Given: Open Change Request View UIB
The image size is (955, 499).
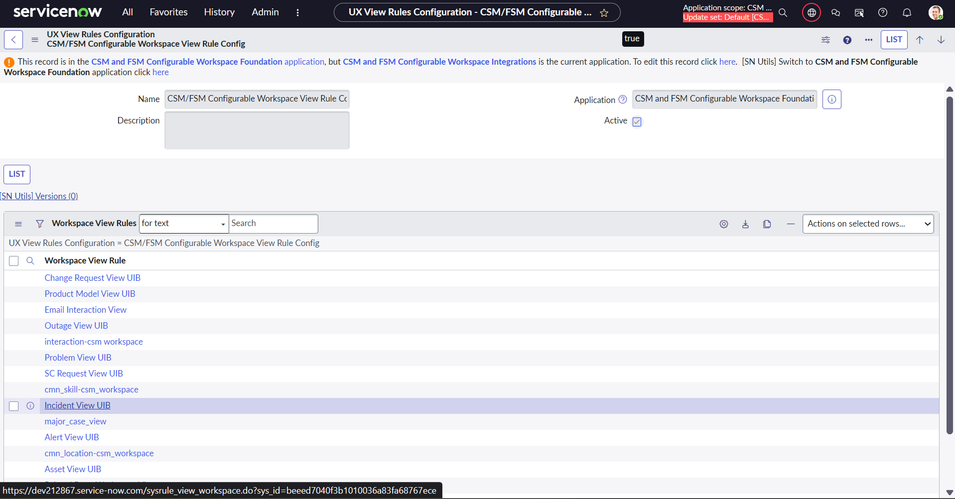Looking at the screenshot, I should pyautogui.click(x=93, y=278).
